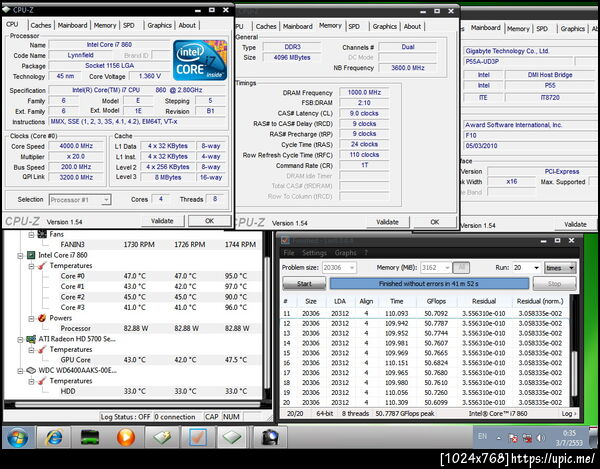Click the HDD Temperatures thermometer icon
This screenshot has width=600, height=469.
pos(42,381)
